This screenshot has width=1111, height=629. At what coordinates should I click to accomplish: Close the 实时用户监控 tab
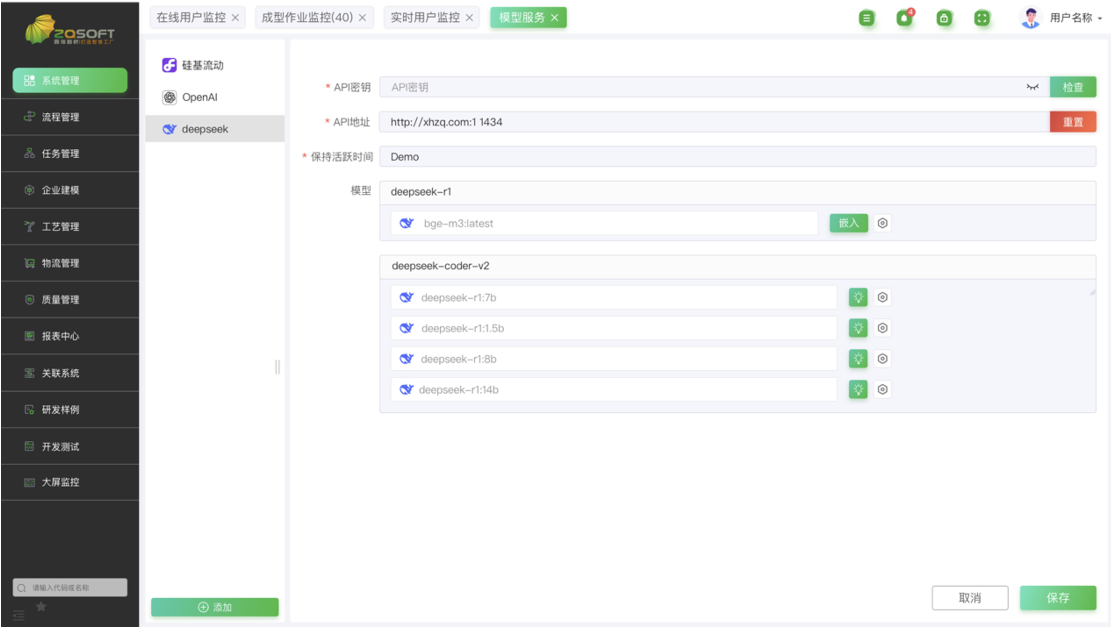pos(469,18)
